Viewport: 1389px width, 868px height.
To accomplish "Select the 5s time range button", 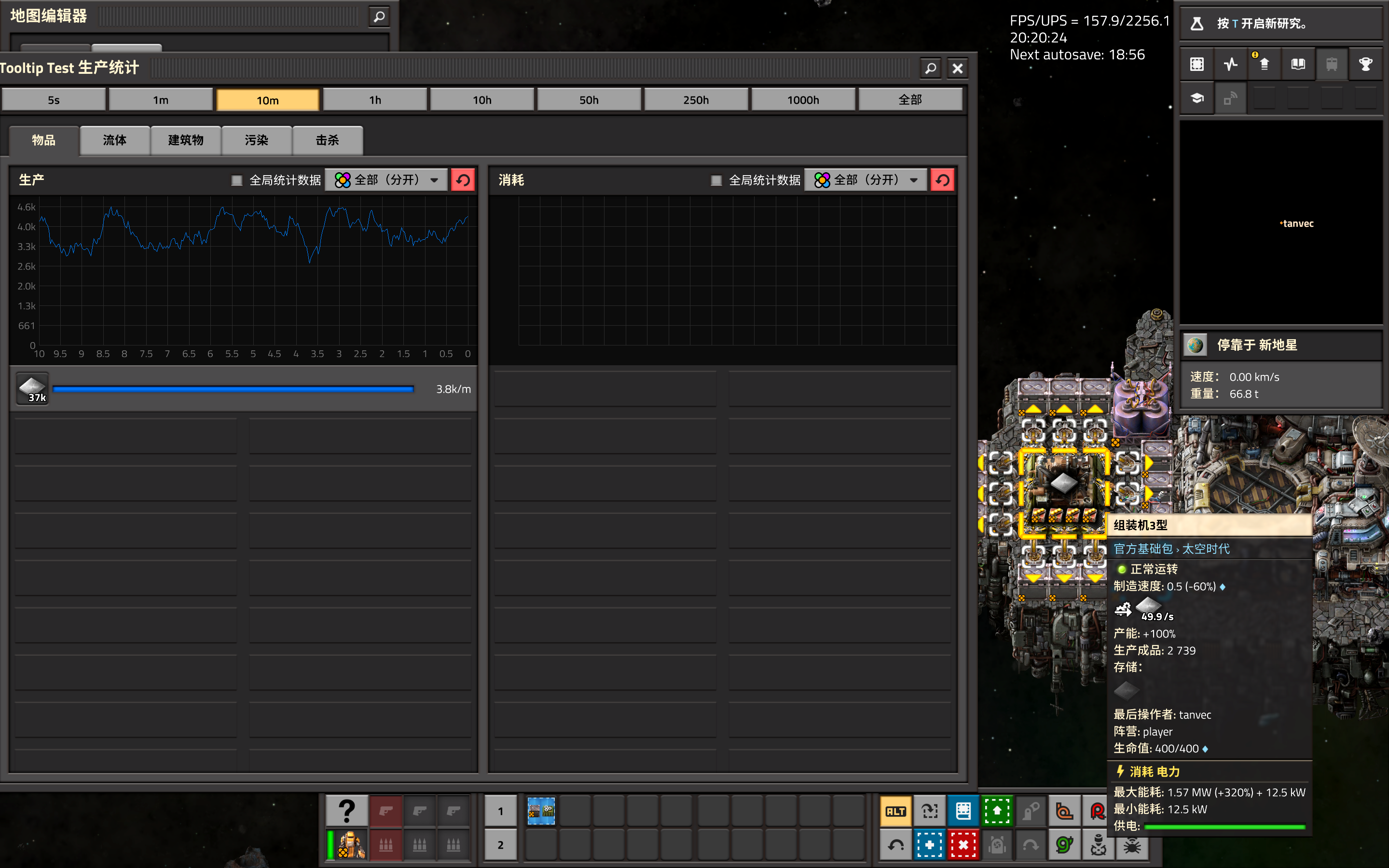I will point(54,100).
